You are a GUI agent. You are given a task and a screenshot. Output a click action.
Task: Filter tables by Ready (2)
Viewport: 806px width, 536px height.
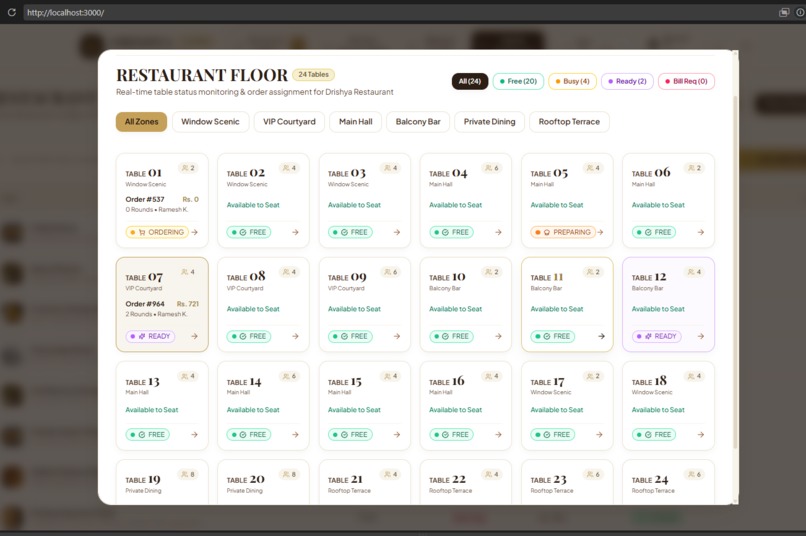(627, 81)
